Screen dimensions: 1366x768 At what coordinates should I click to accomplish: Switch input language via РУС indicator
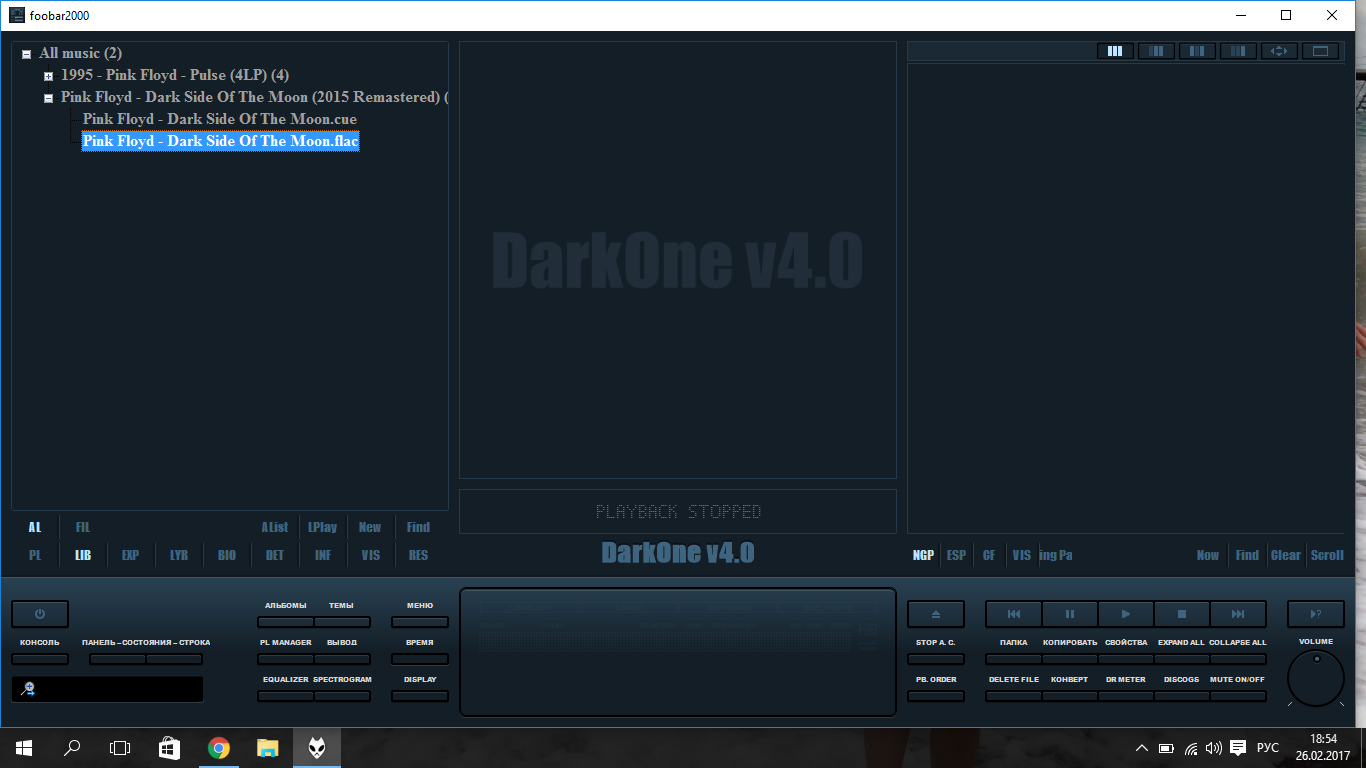tap(1268, 748)
